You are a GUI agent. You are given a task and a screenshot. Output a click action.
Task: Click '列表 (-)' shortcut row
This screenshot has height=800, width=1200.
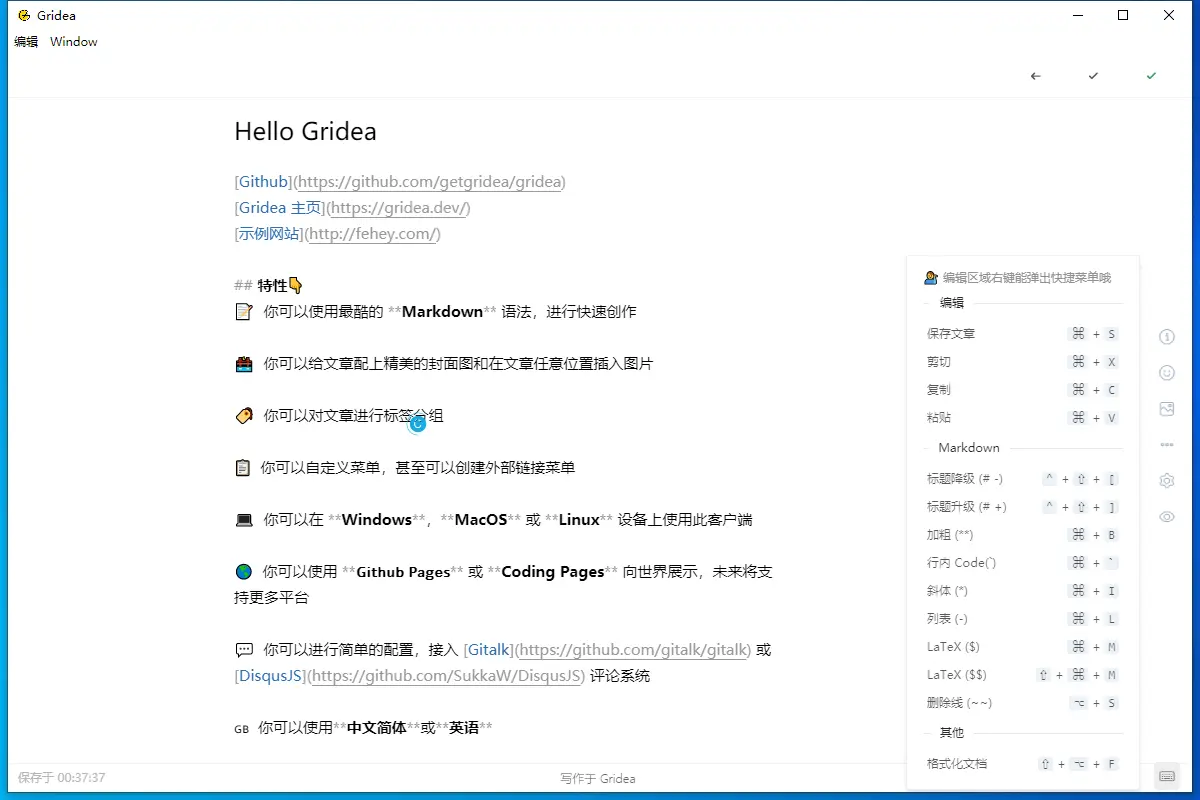tap(1022, 619)
